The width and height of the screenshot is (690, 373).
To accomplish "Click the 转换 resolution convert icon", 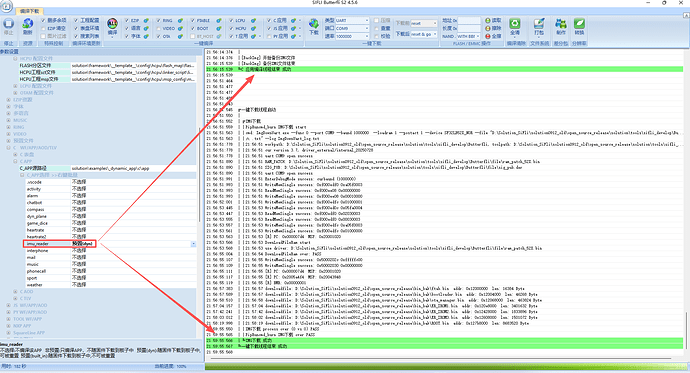I will click(x=579, y=23).
